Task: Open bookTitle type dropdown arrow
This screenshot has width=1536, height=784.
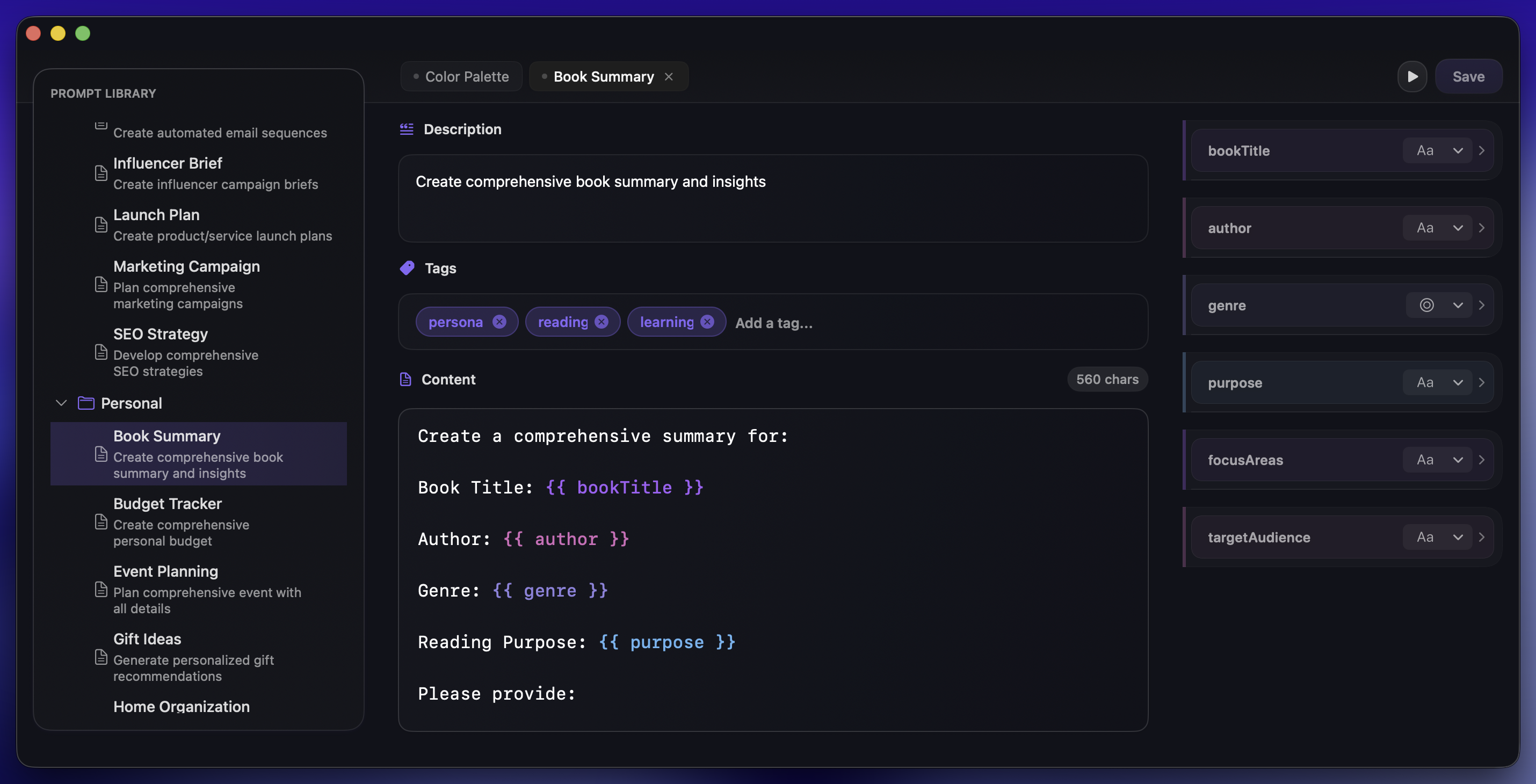Action: click(x=1457, y=151)
